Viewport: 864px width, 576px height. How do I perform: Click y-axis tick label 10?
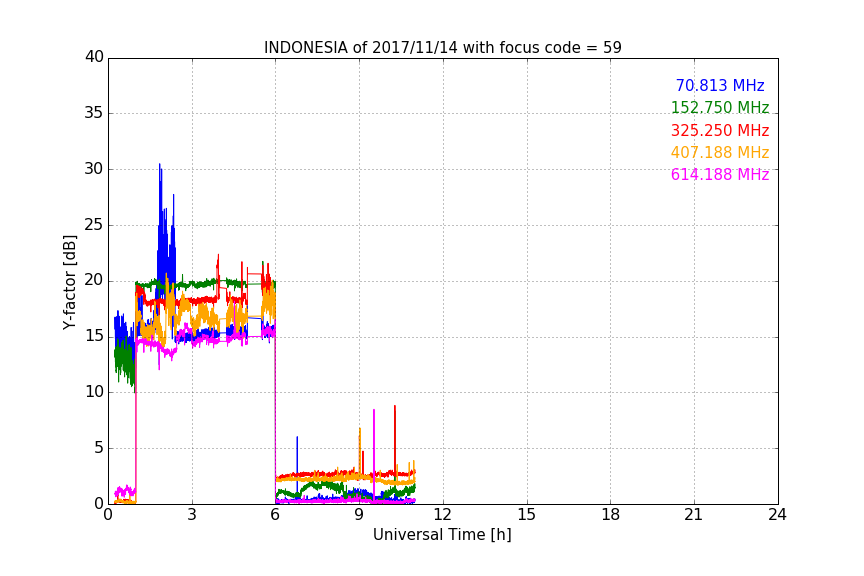[x=94, y=392]
